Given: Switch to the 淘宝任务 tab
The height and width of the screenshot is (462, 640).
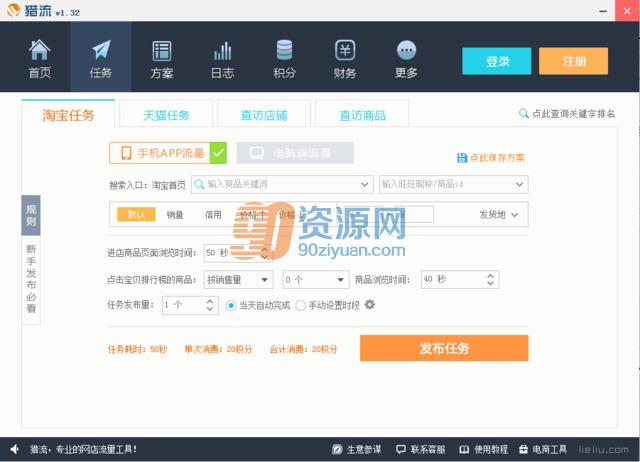Looking at the screenshot, I should tap(68, 115).
